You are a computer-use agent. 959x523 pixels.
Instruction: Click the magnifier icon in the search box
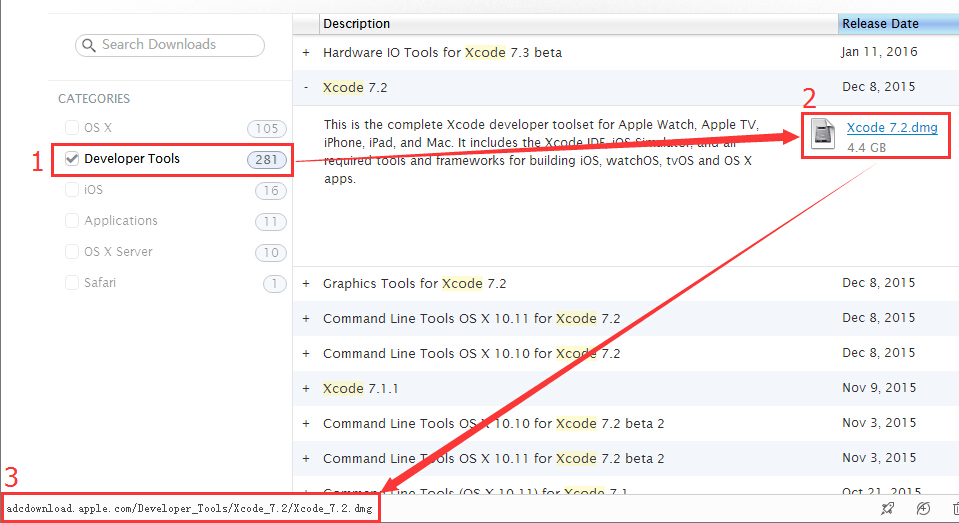tap(89, 45)
